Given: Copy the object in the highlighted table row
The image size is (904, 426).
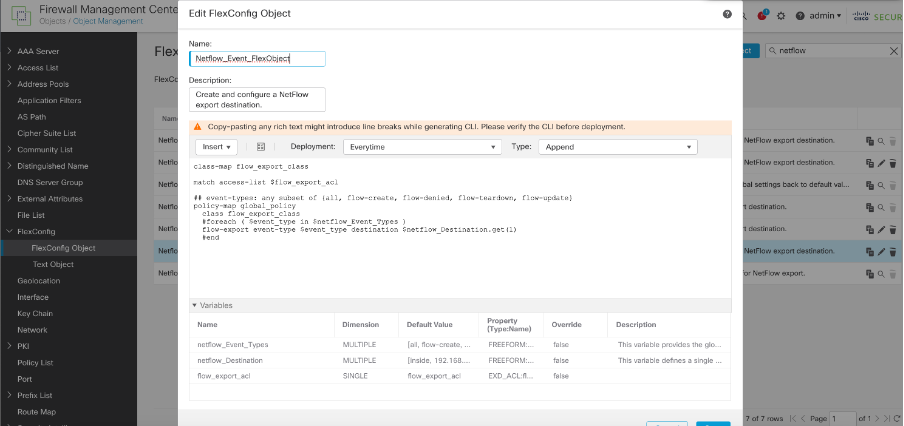Looking at the screenshot, I should pyautogui.click(x=870, y=252).
